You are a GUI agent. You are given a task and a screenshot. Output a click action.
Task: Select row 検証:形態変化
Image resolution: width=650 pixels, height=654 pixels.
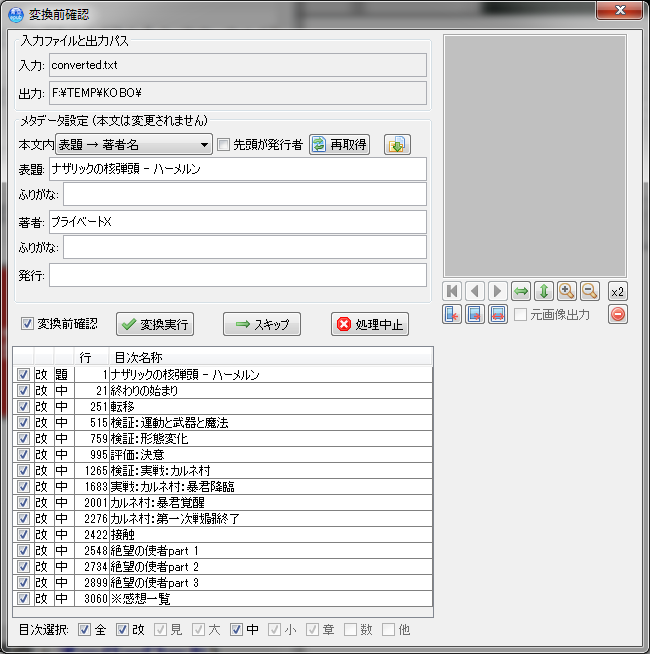coord(223,438)
